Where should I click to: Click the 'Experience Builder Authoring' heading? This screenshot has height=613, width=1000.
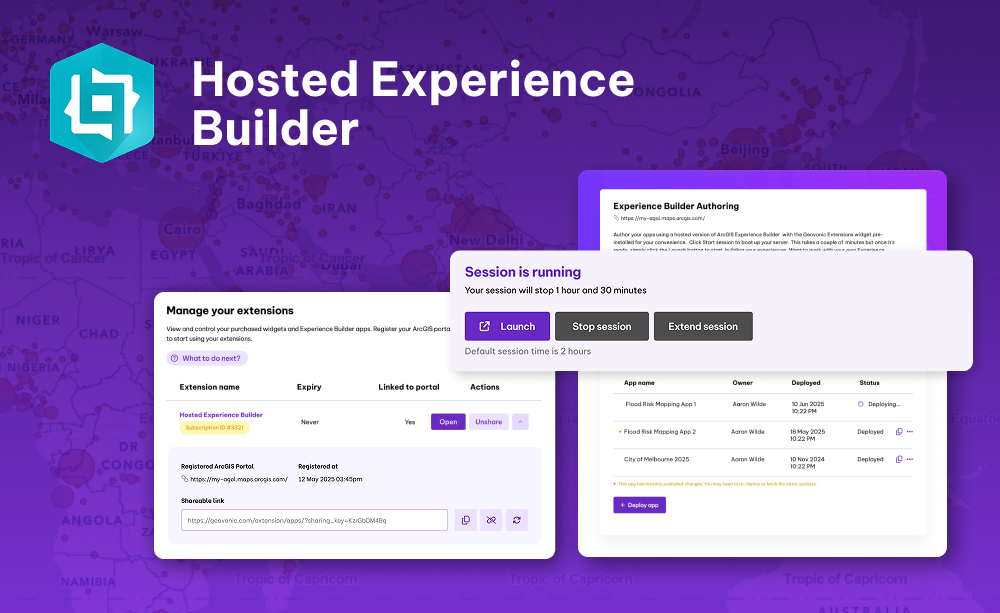coord(676,206)
